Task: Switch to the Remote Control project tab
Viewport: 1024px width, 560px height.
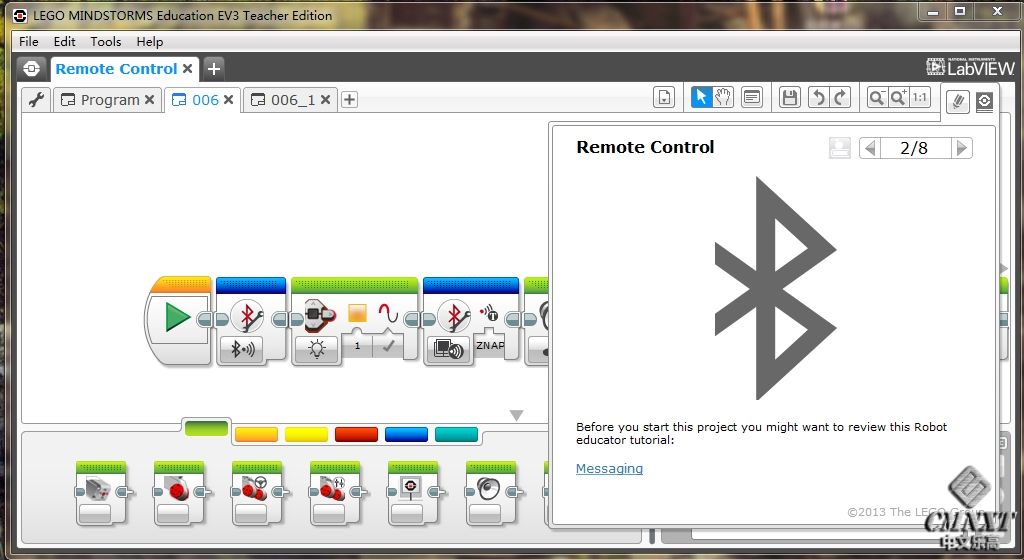Action: click(x=116, y=69)
